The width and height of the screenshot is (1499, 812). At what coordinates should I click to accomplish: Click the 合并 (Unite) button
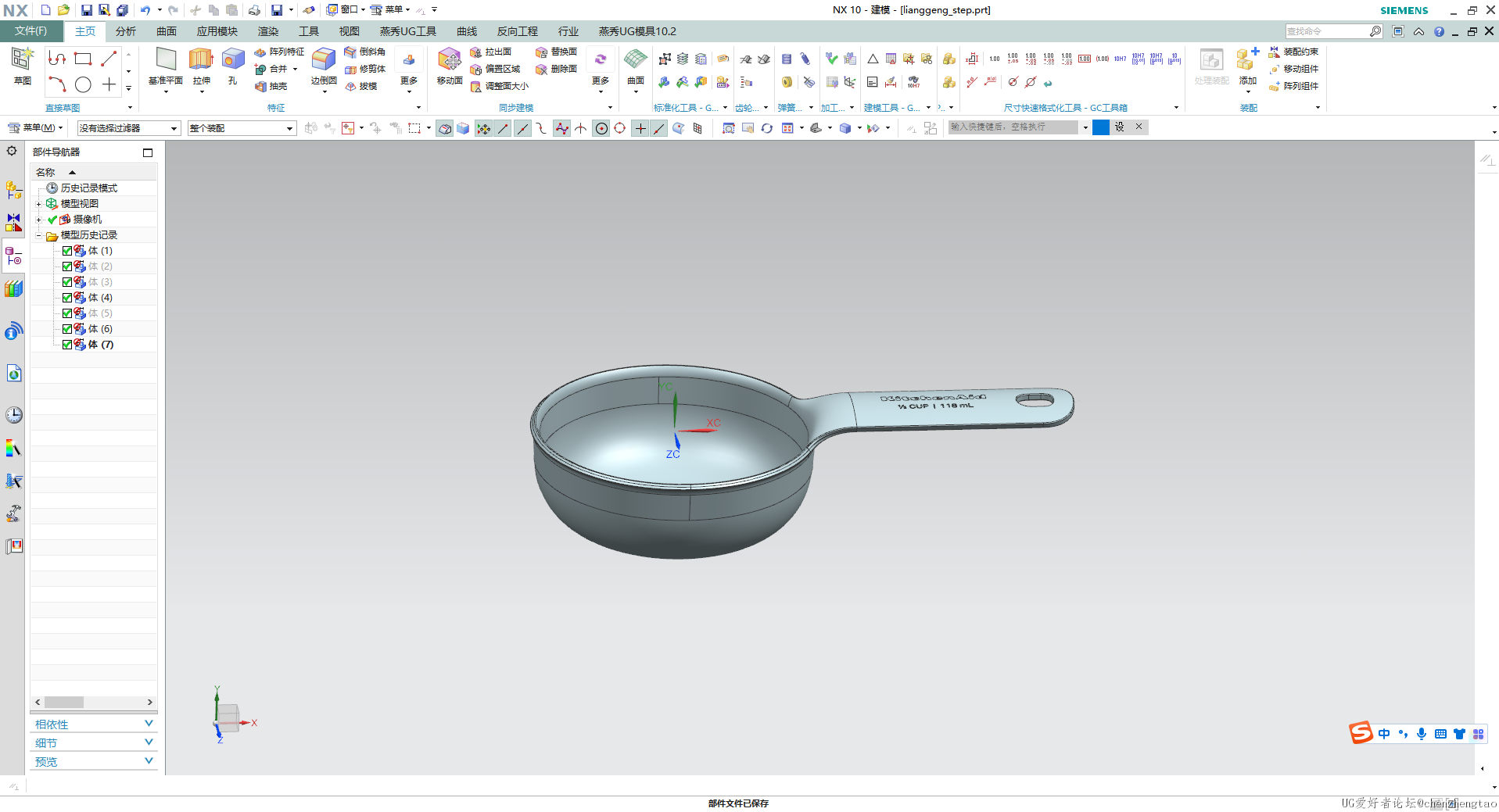pos(271,69)
